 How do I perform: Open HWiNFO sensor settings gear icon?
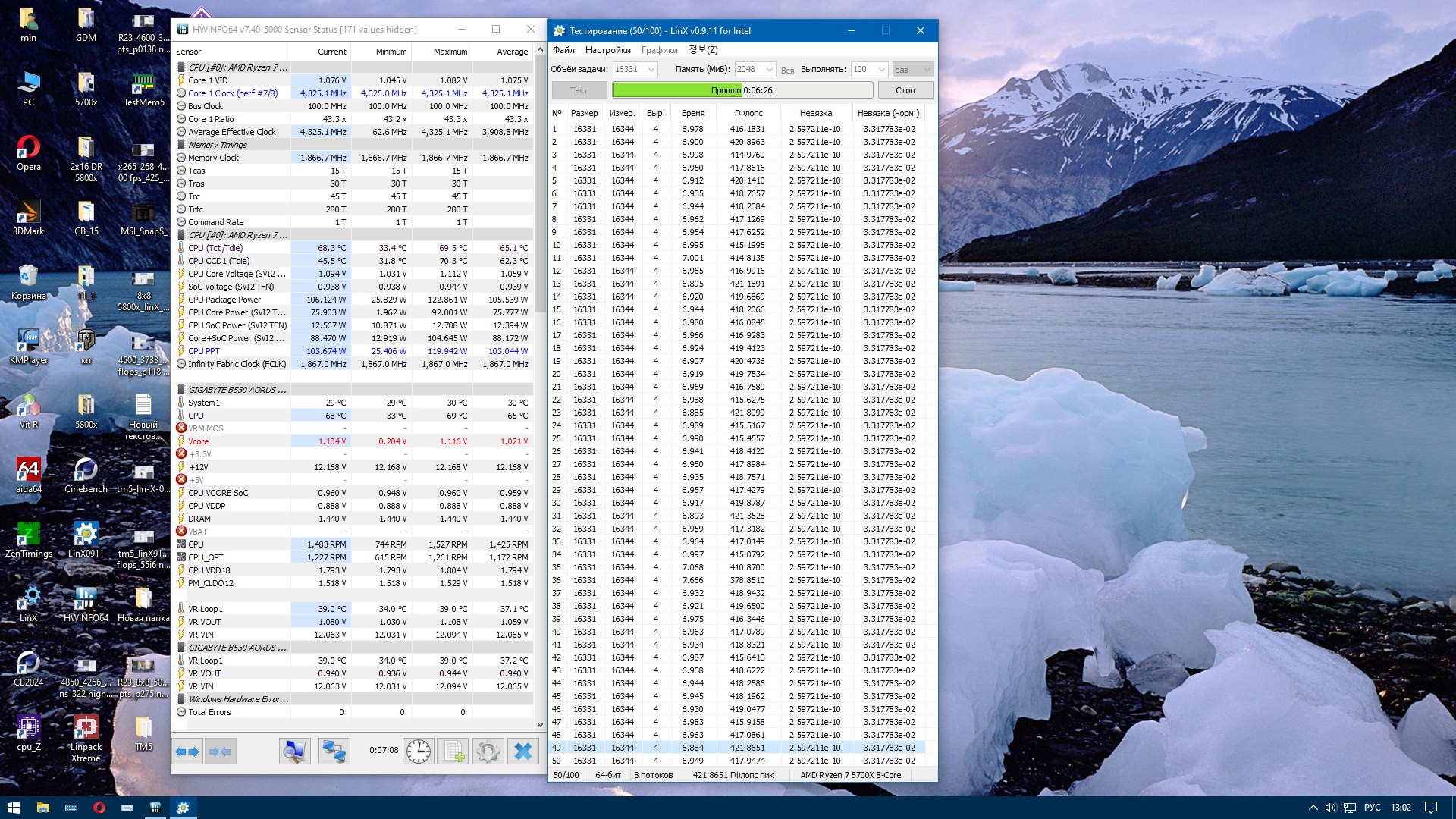(488, 752)
